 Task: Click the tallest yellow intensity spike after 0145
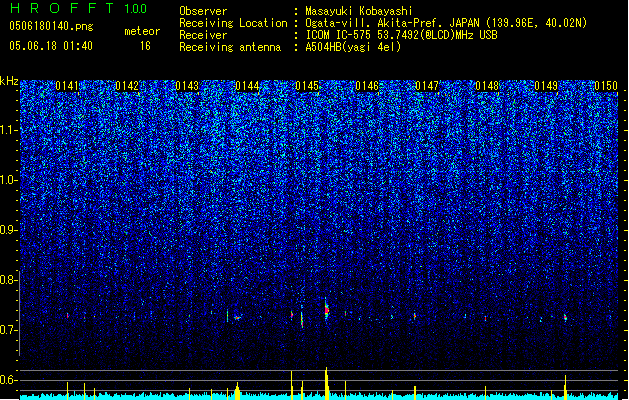pyautogui.click(x=327, y=384)
